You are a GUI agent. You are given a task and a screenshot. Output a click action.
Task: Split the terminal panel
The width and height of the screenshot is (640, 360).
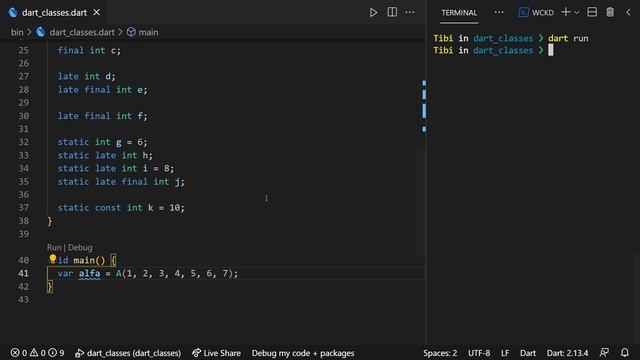point(592,12)
